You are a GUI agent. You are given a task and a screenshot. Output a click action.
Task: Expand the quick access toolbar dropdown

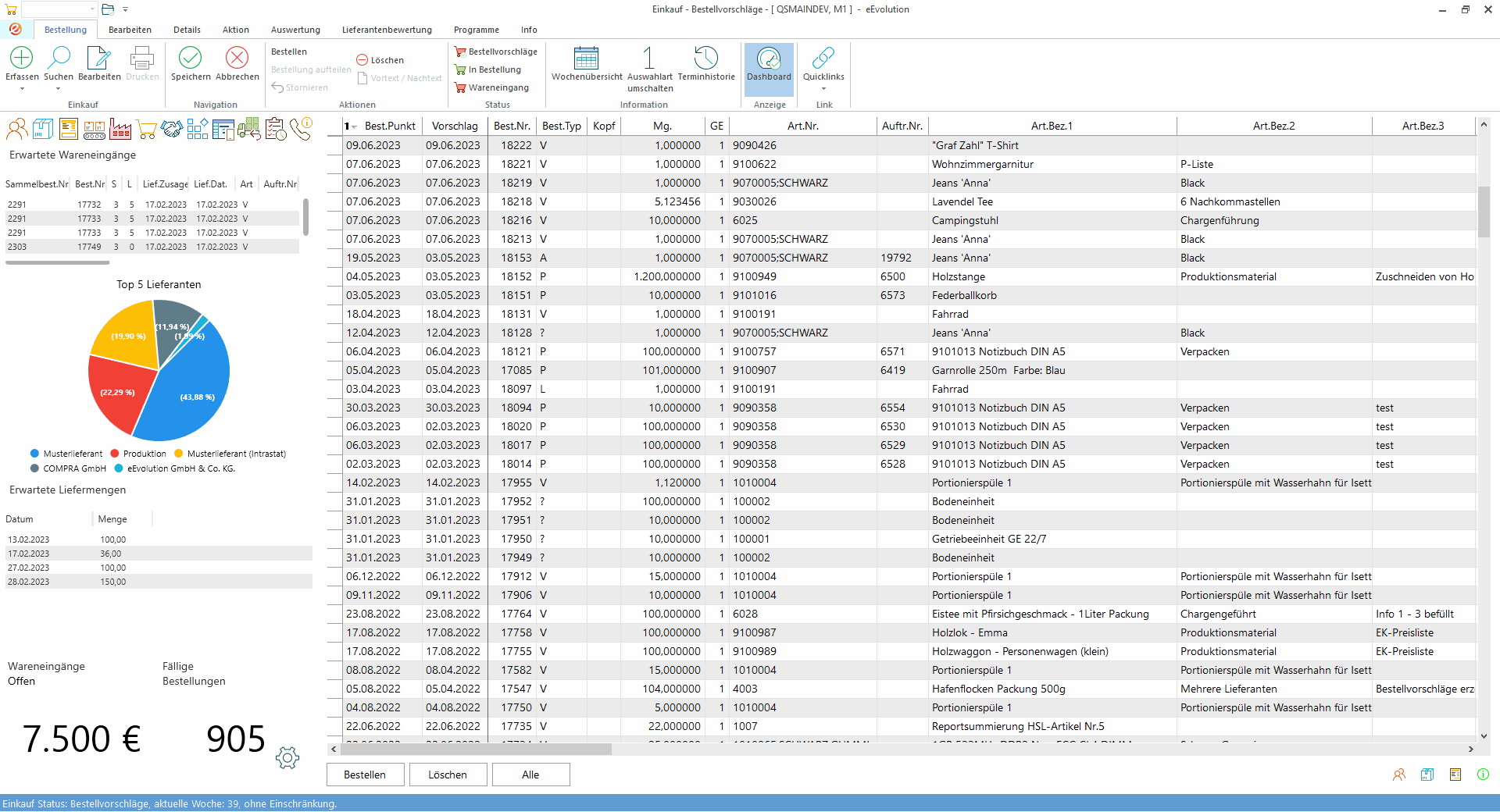(x=125, y=9)
